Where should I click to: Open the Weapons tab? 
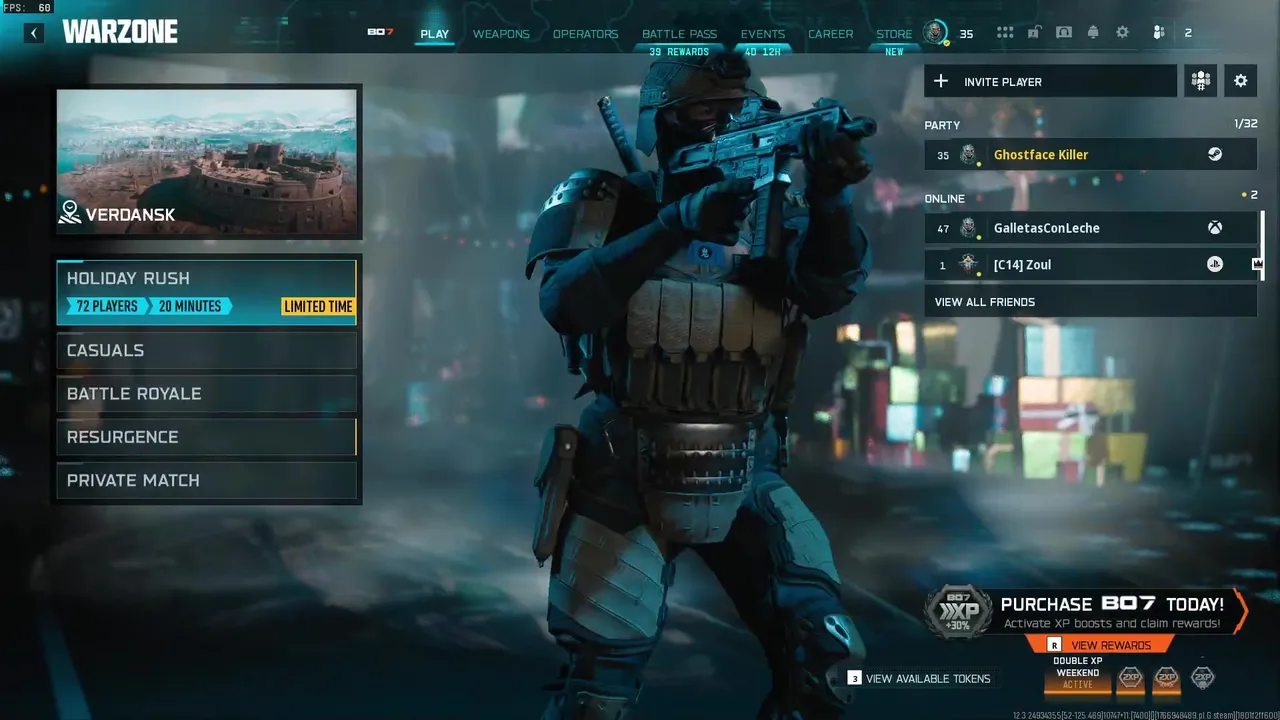501,34
